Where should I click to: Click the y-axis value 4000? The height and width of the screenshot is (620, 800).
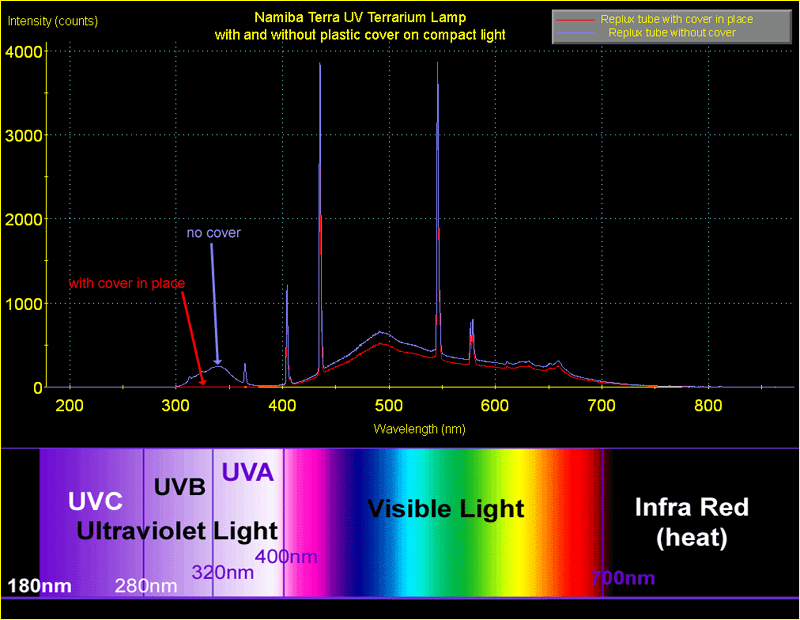tap(23, 52)
